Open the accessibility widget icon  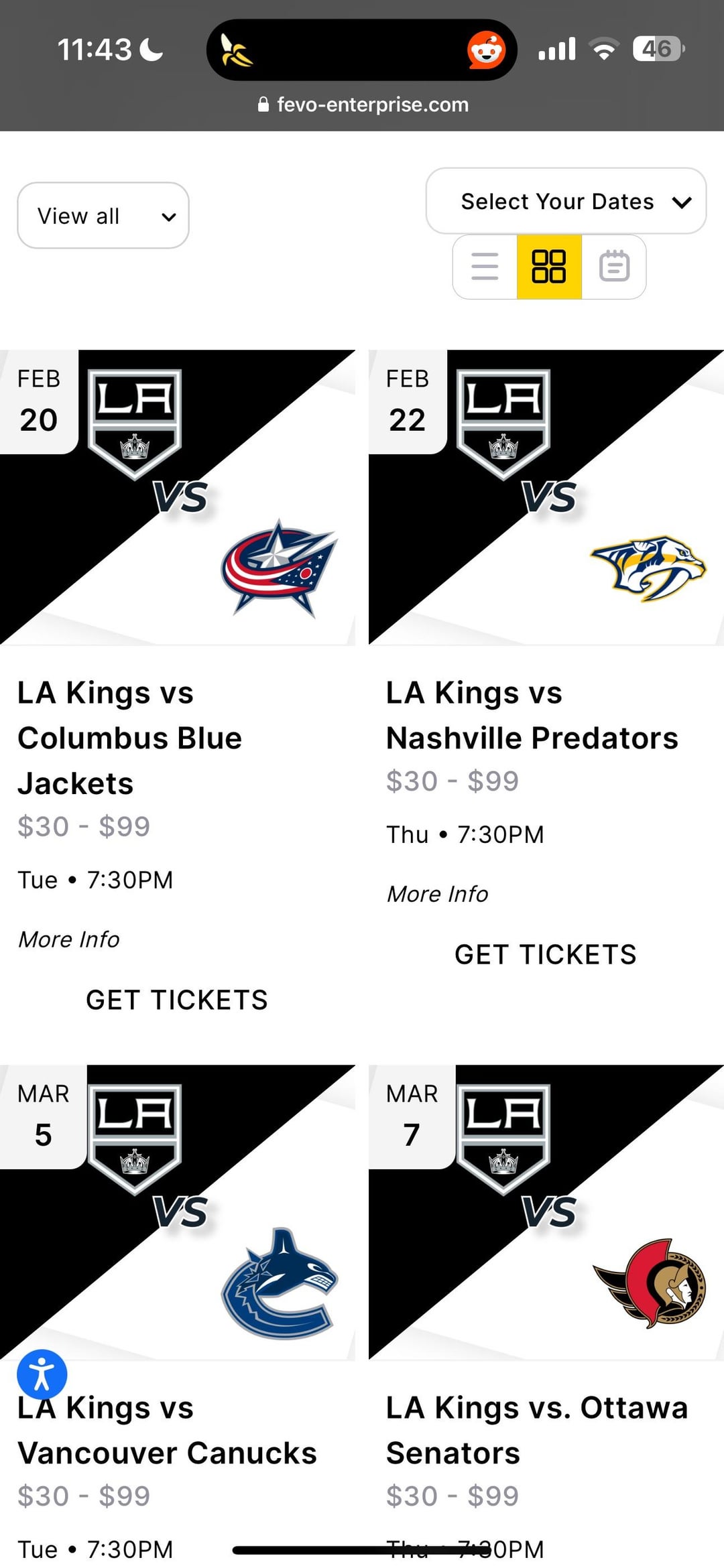pyautogui.click(x=42, y=1374)
